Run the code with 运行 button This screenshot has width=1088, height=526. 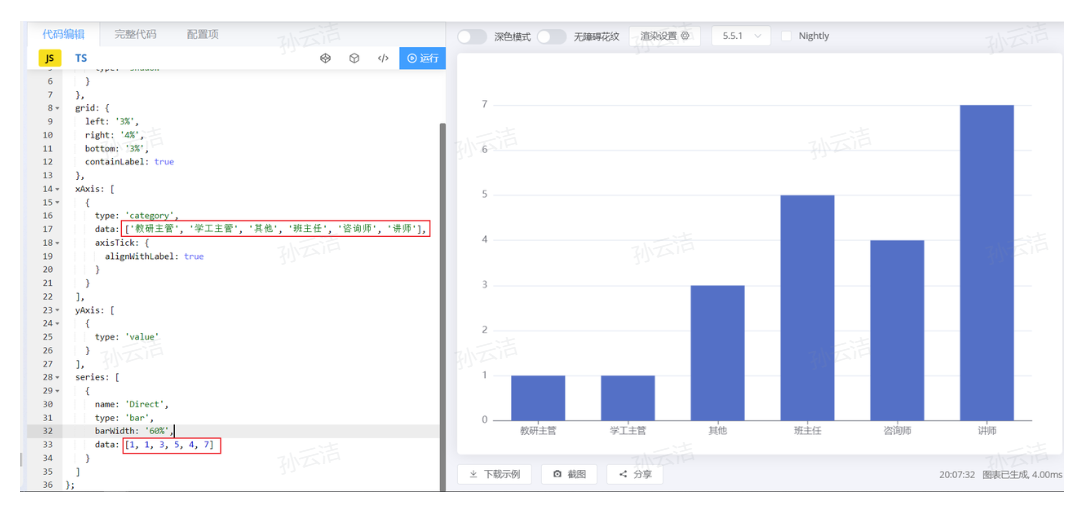(423, 58)
